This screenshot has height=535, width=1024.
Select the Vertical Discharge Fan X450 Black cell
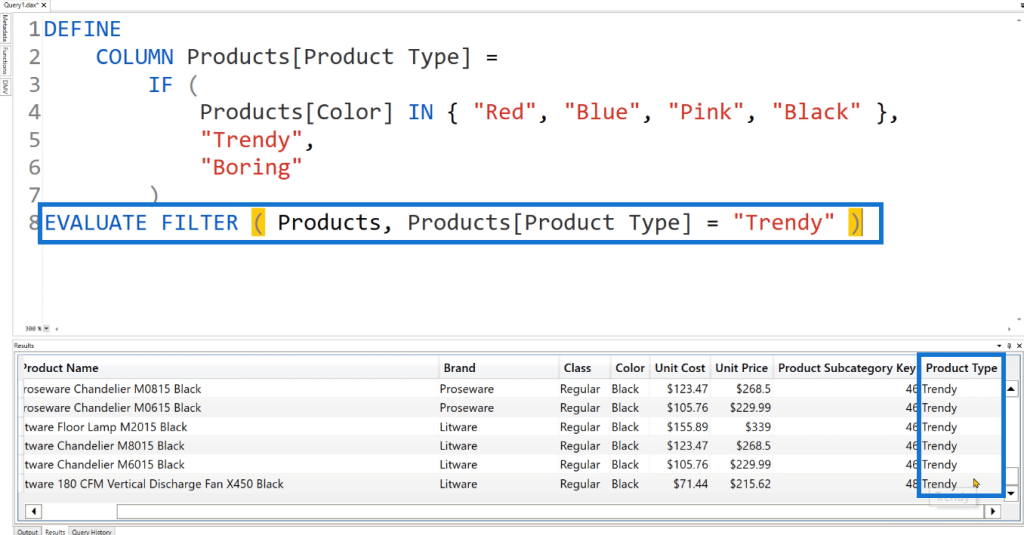point(229,484)
